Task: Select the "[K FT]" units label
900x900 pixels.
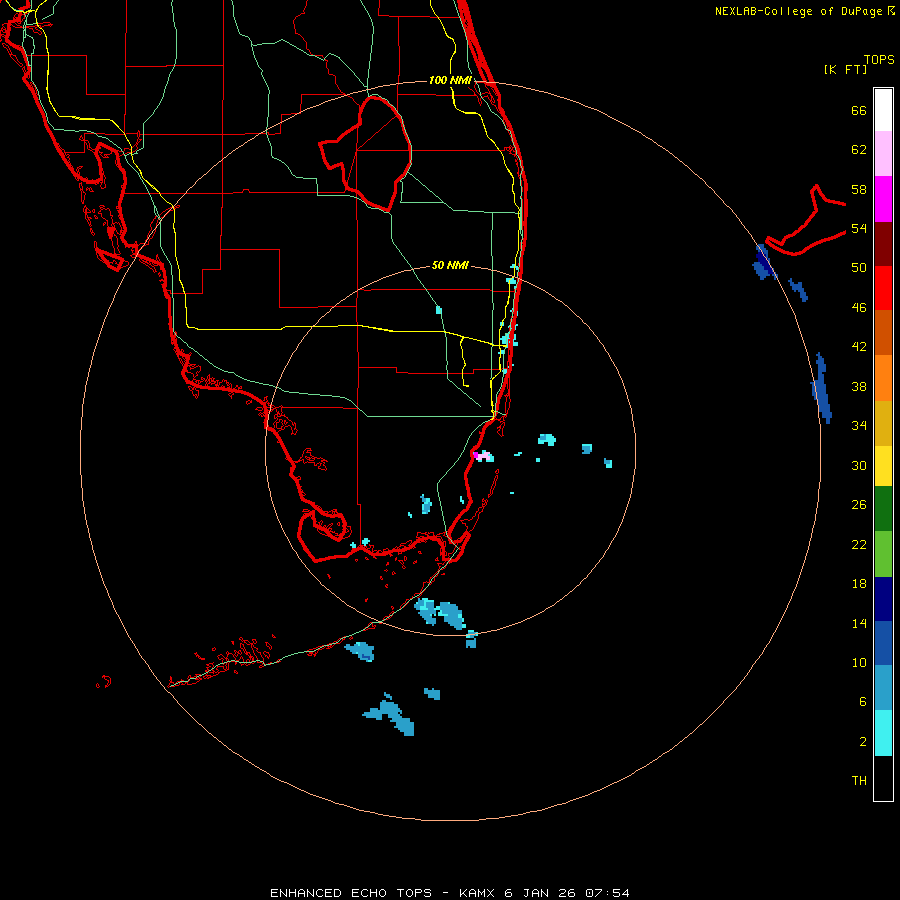Action: click(845, 70)
